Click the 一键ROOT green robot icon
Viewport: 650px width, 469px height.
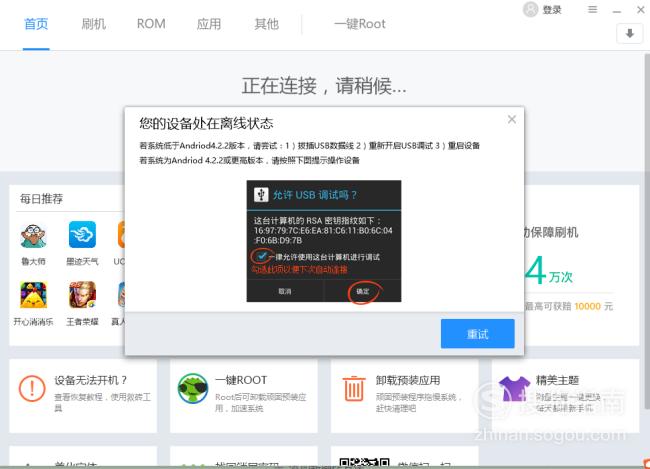pos(193,389)
